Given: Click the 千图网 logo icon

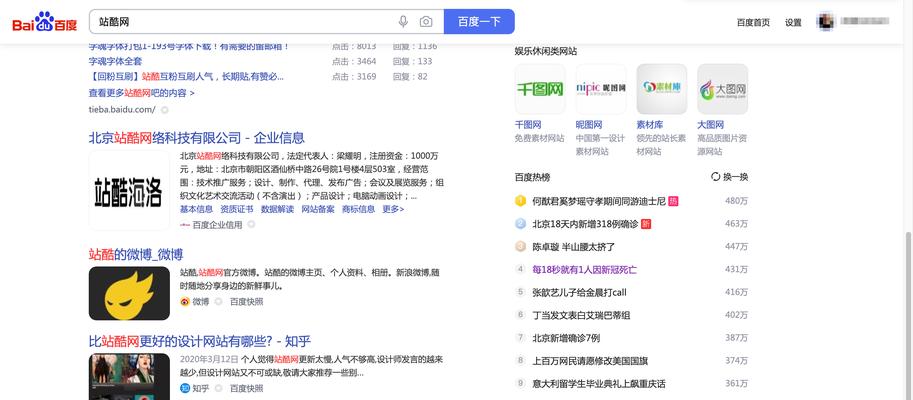Looking at the screenshot, I should tap(540, 89).
